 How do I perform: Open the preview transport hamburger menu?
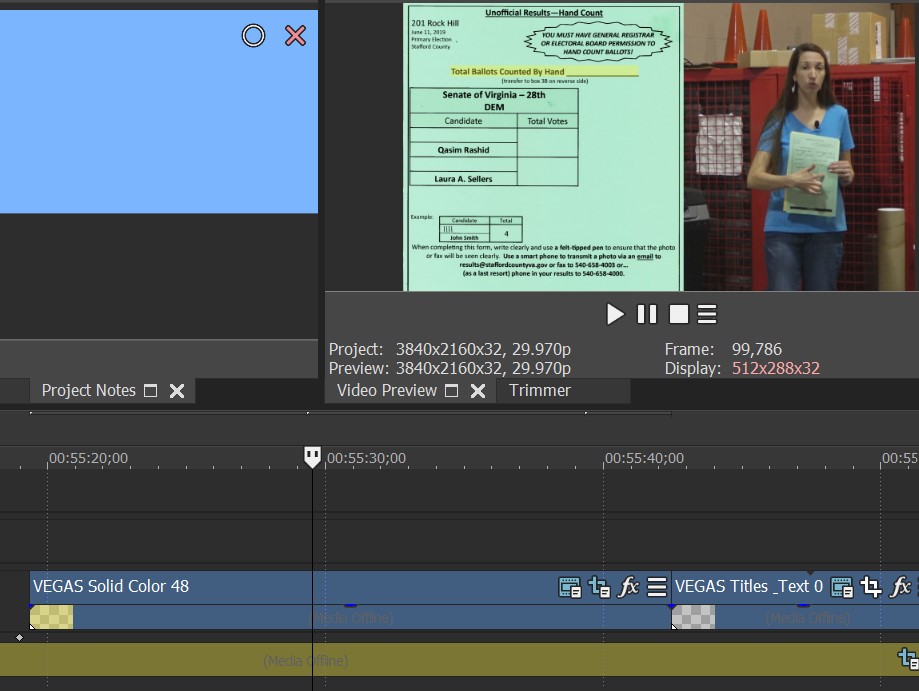point(707,314)
